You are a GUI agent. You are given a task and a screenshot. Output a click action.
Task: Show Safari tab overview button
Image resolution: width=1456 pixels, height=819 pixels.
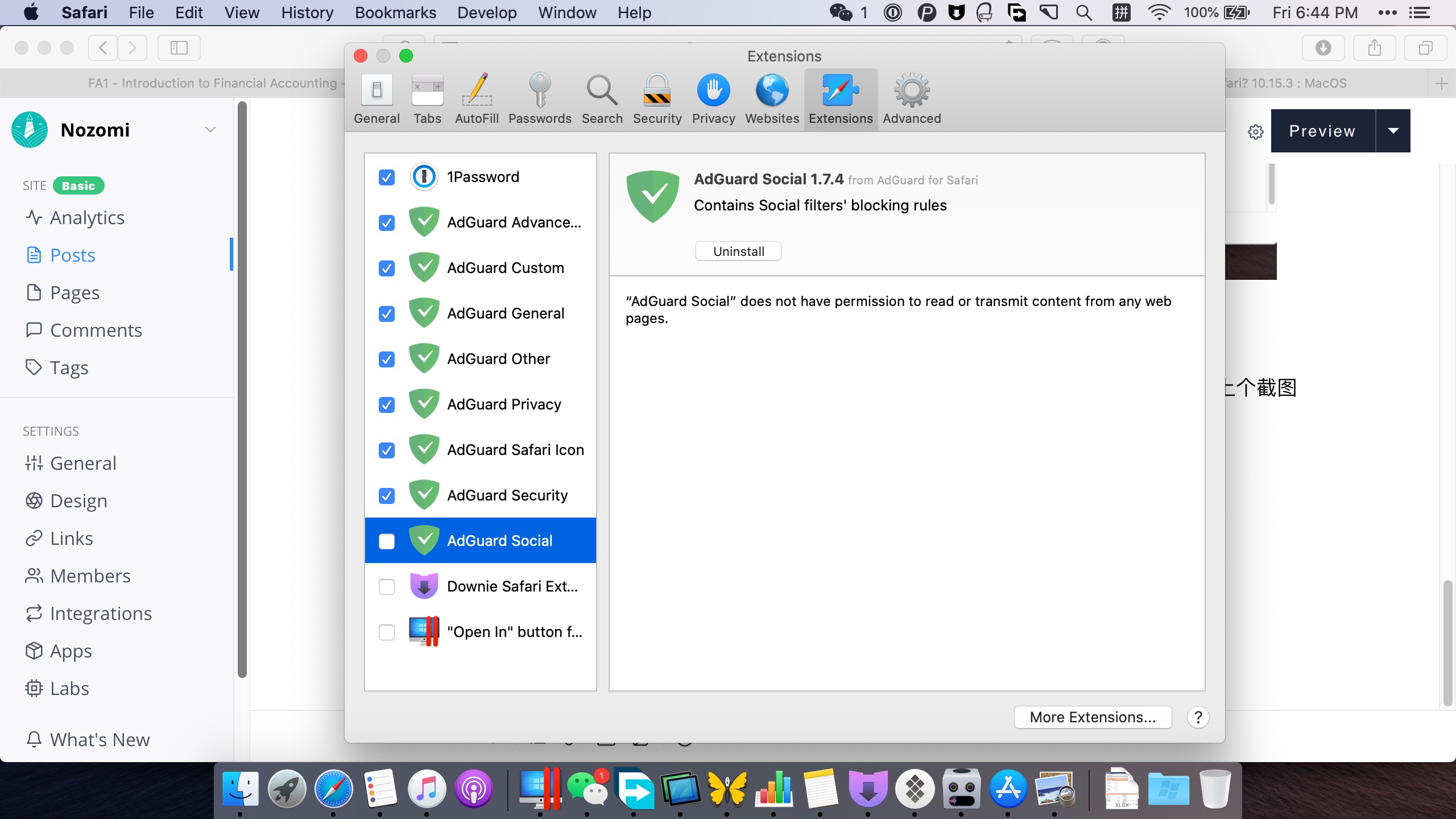1425,48
